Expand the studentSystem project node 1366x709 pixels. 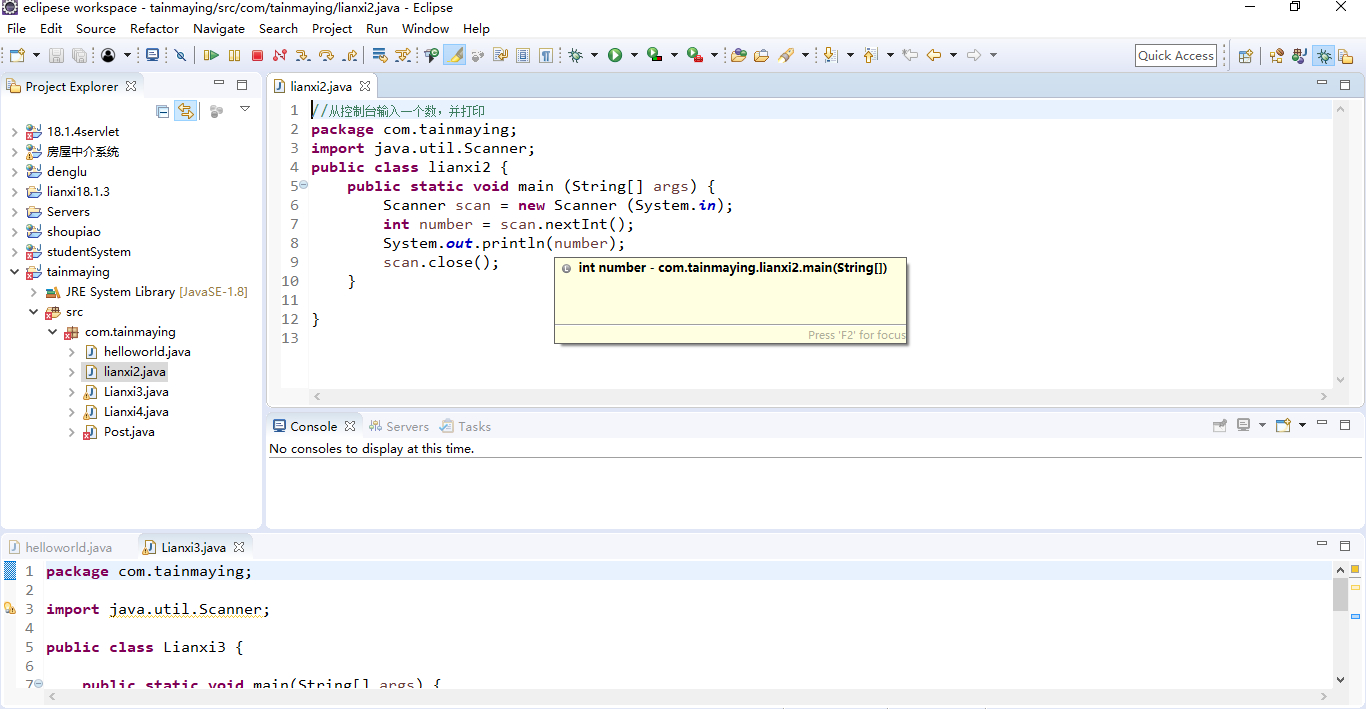14,252
